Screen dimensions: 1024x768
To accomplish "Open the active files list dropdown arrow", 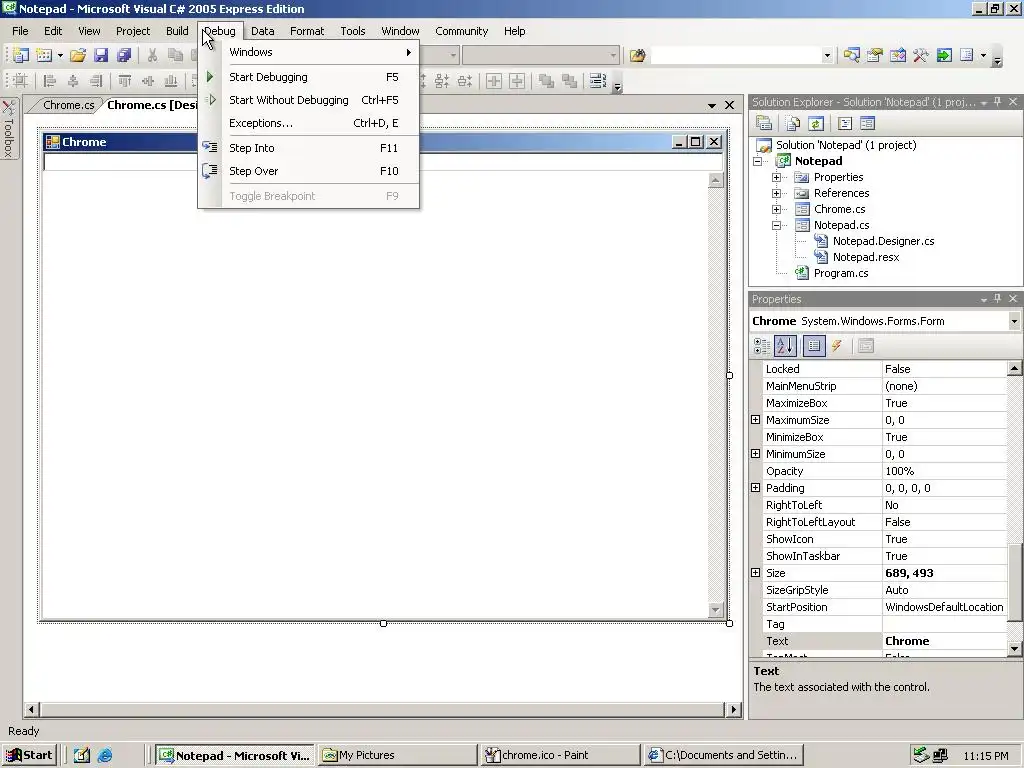I will [x=712, y=105].
